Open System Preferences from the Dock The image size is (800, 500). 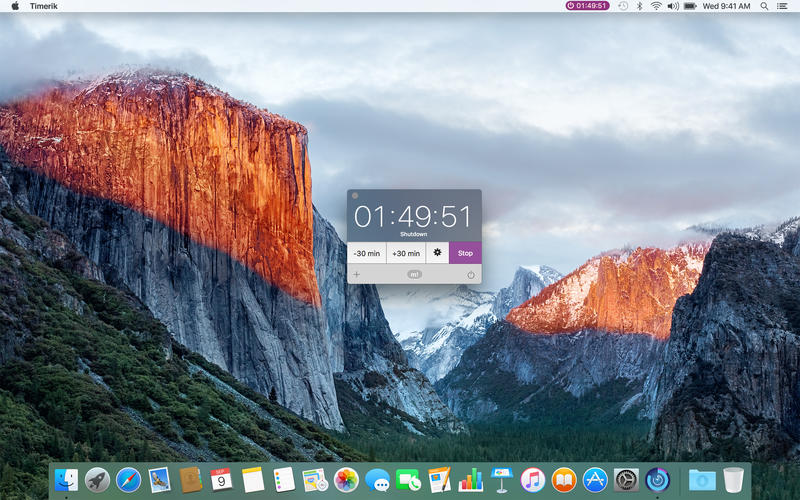(626, 480)
